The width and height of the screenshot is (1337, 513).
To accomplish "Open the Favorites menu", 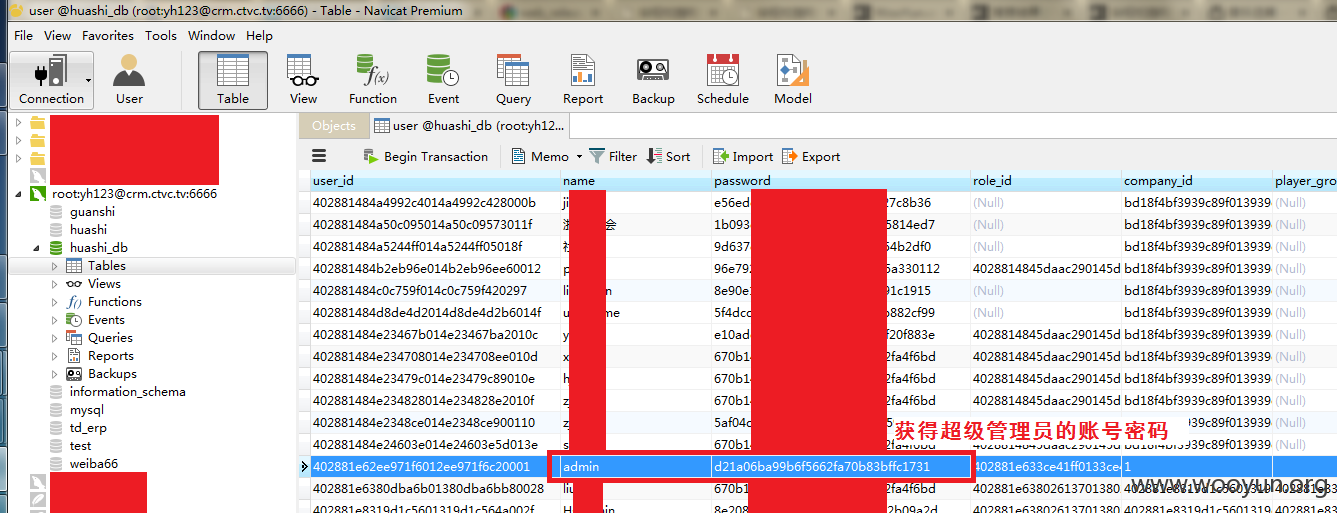I will pyautogui.click(x=107, y=35).
